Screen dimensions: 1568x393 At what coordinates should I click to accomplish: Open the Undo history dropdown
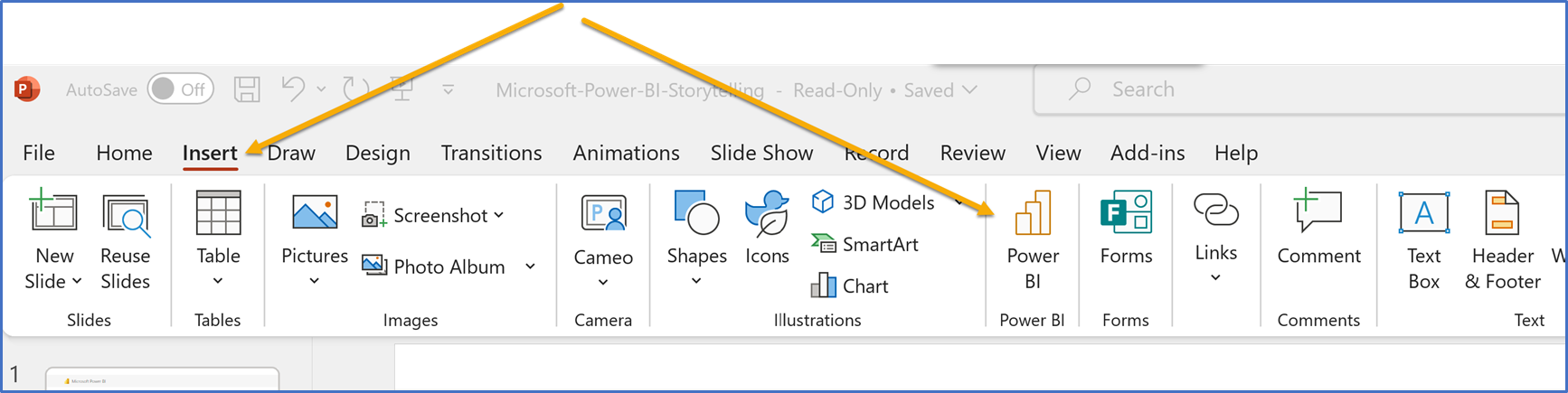pos(321,89)
